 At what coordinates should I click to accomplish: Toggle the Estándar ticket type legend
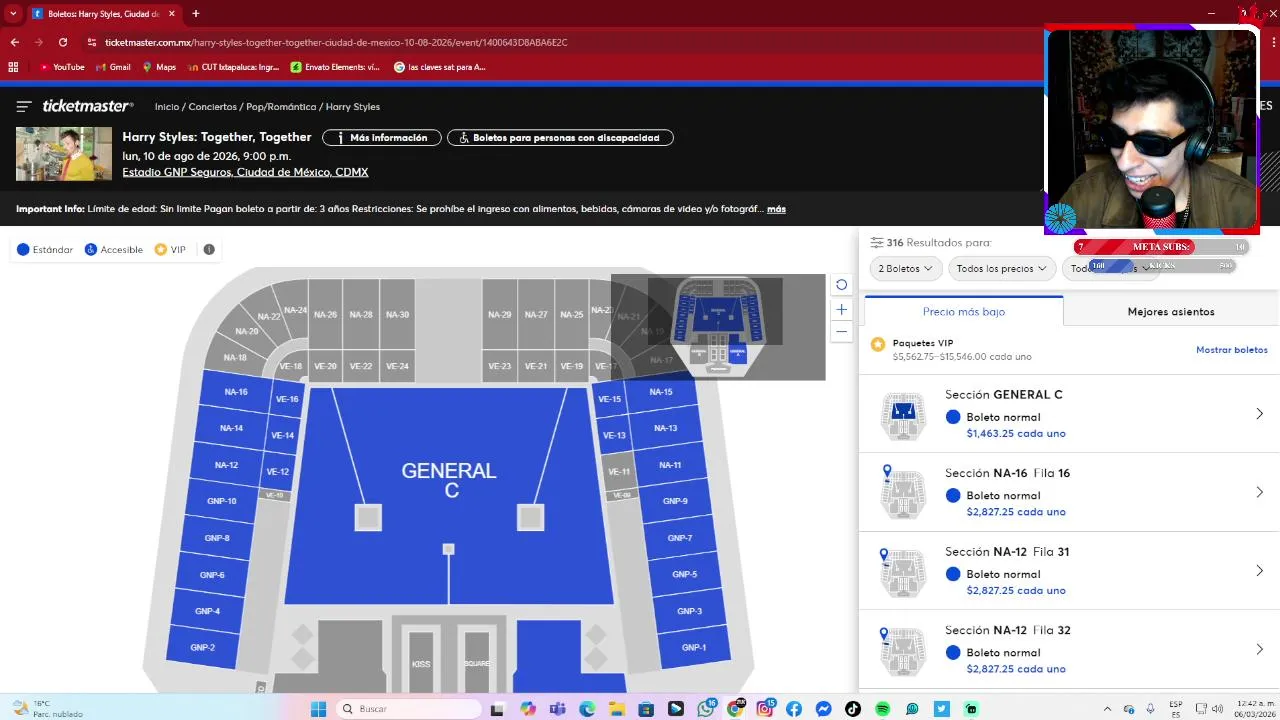pos(45,250)
